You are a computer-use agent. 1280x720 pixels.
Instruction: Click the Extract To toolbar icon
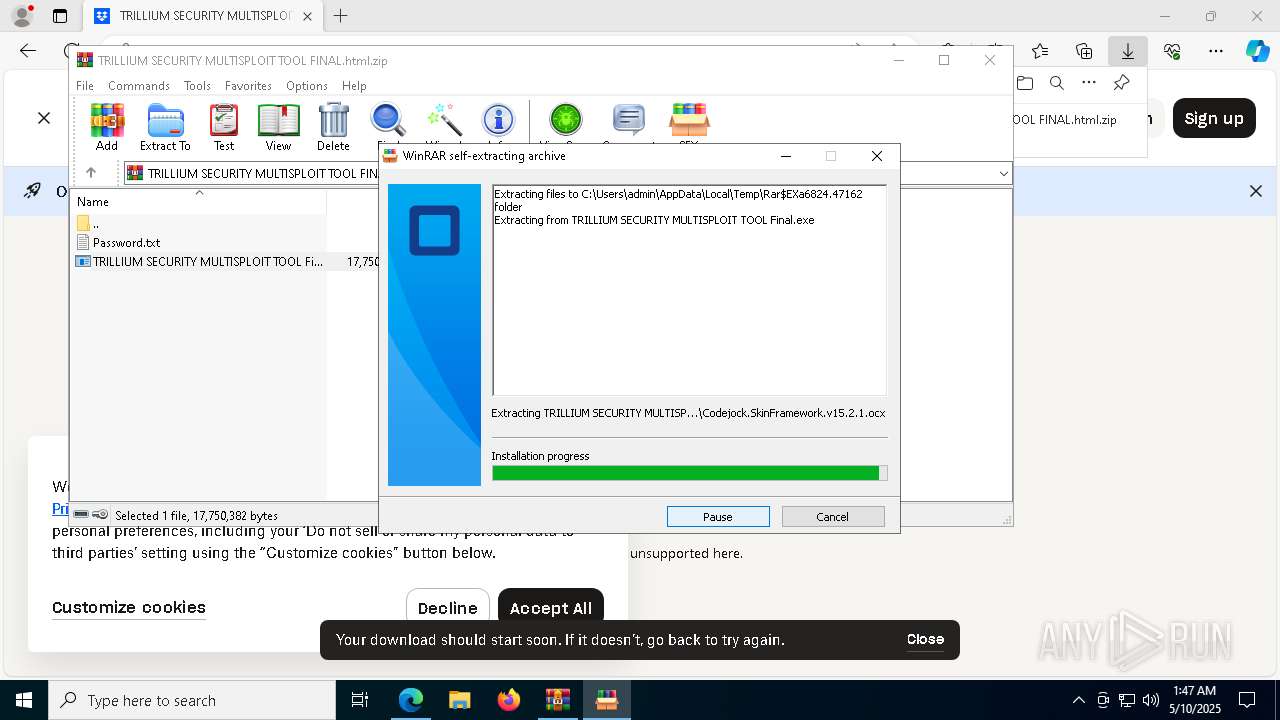[165, 127]
